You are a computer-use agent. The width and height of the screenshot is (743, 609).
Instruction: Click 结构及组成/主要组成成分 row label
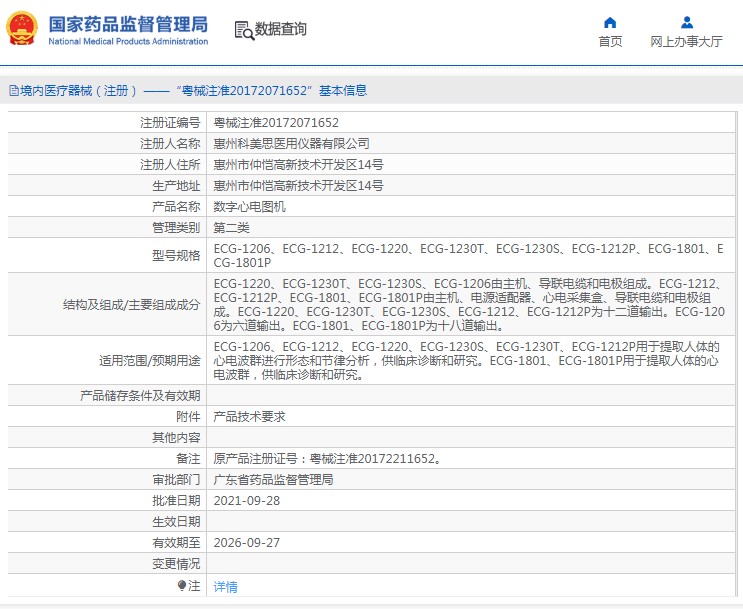coord(132,305)
